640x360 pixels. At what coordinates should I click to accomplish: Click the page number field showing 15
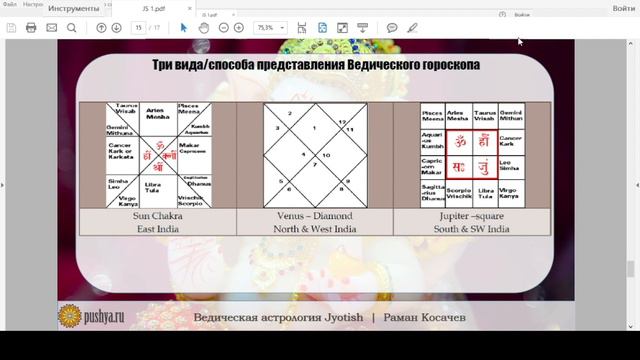(138, 28)
